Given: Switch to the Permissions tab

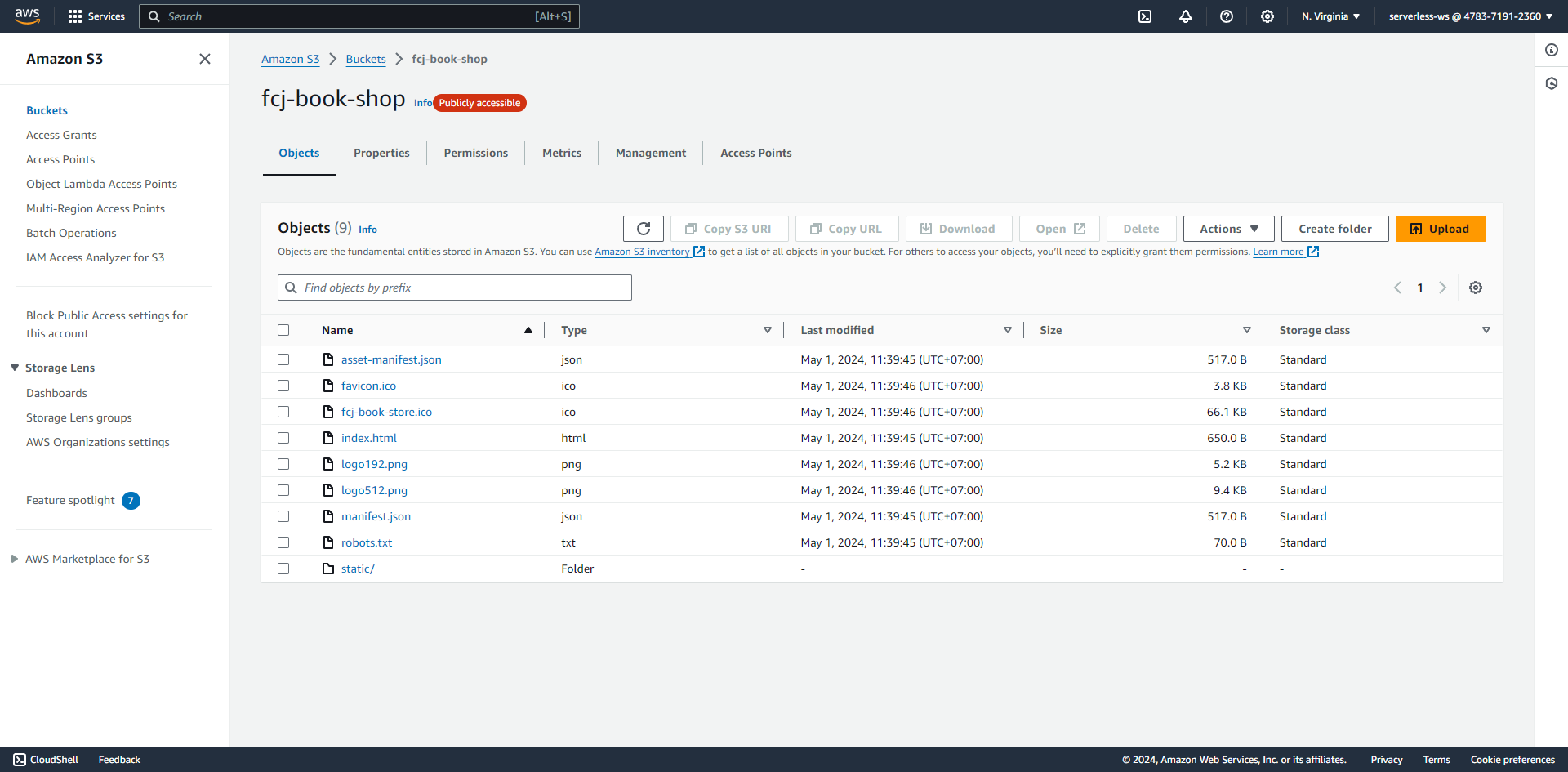Looking at the screenshot, I should (476, 153).
